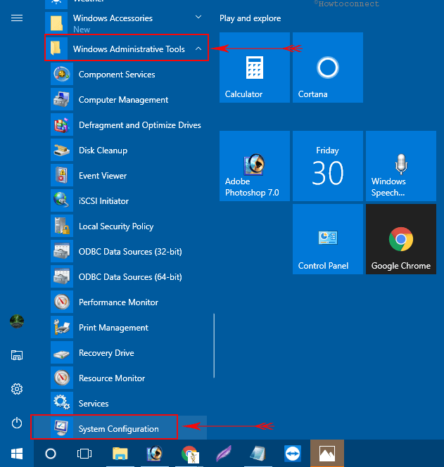Click the Defragment and Optimize Drives label
The image size is (444, 467).
point(140,125)
